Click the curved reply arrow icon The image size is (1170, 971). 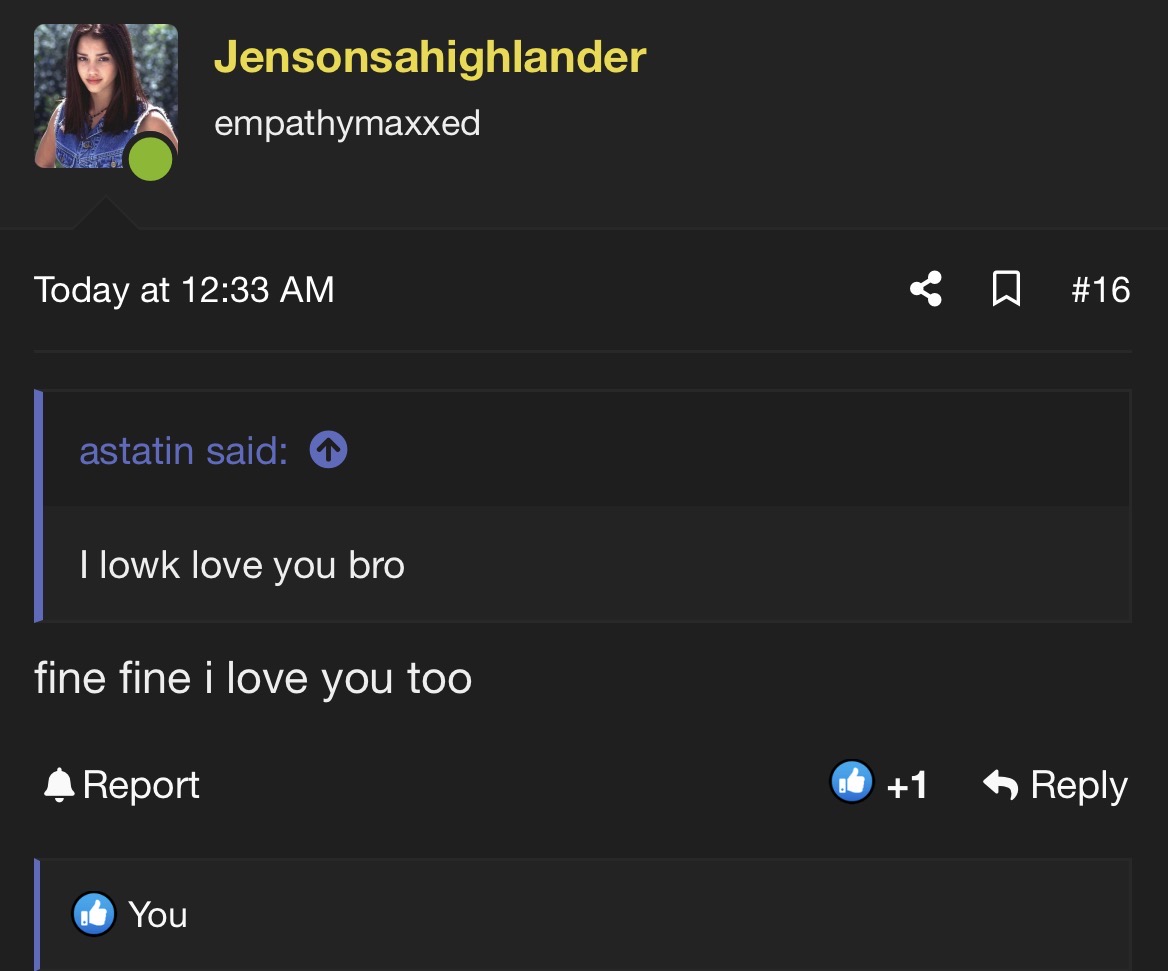[1000, 785]
